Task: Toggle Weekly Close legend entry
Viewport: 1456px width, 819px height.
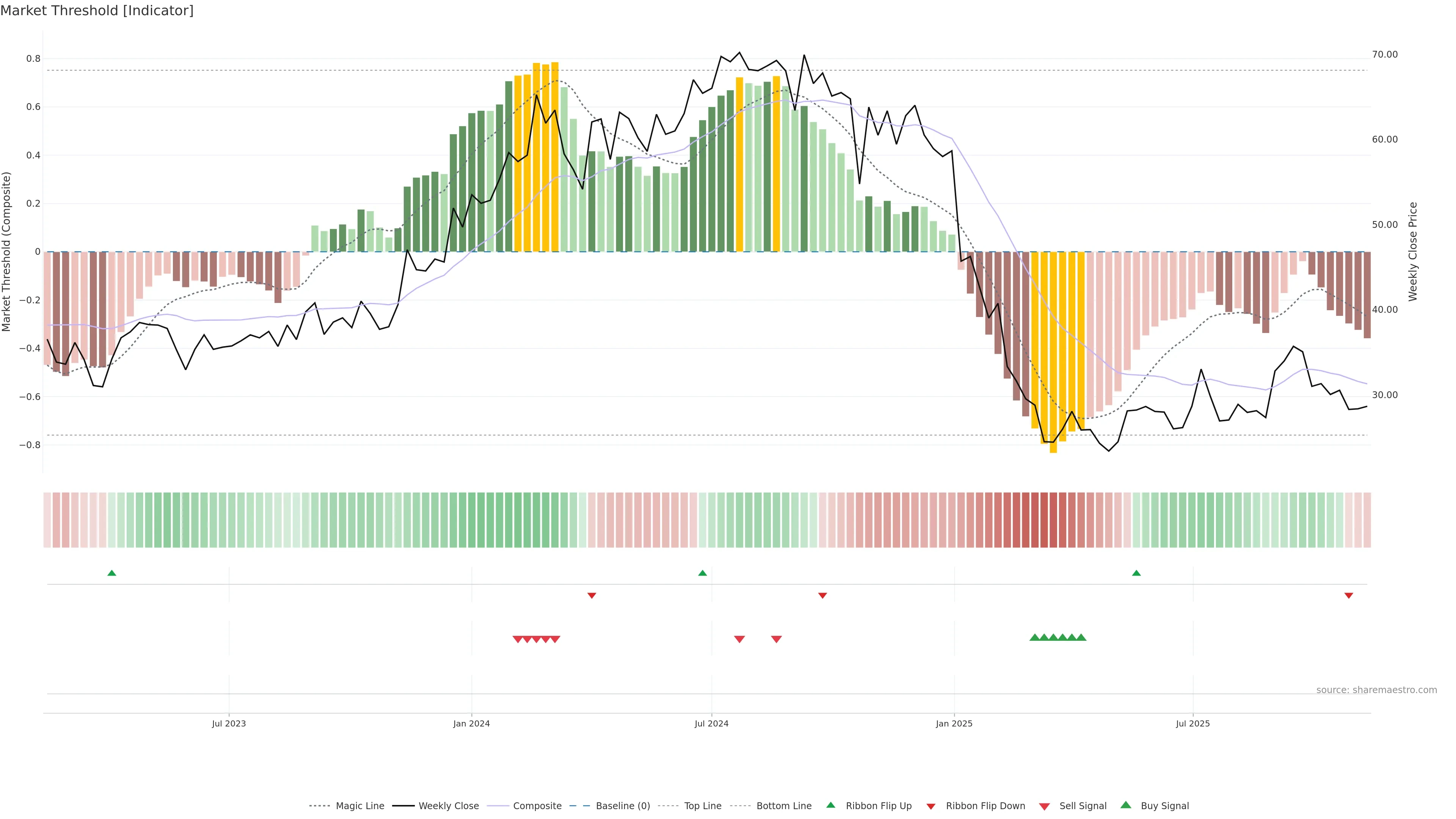Action: [448, 806]
